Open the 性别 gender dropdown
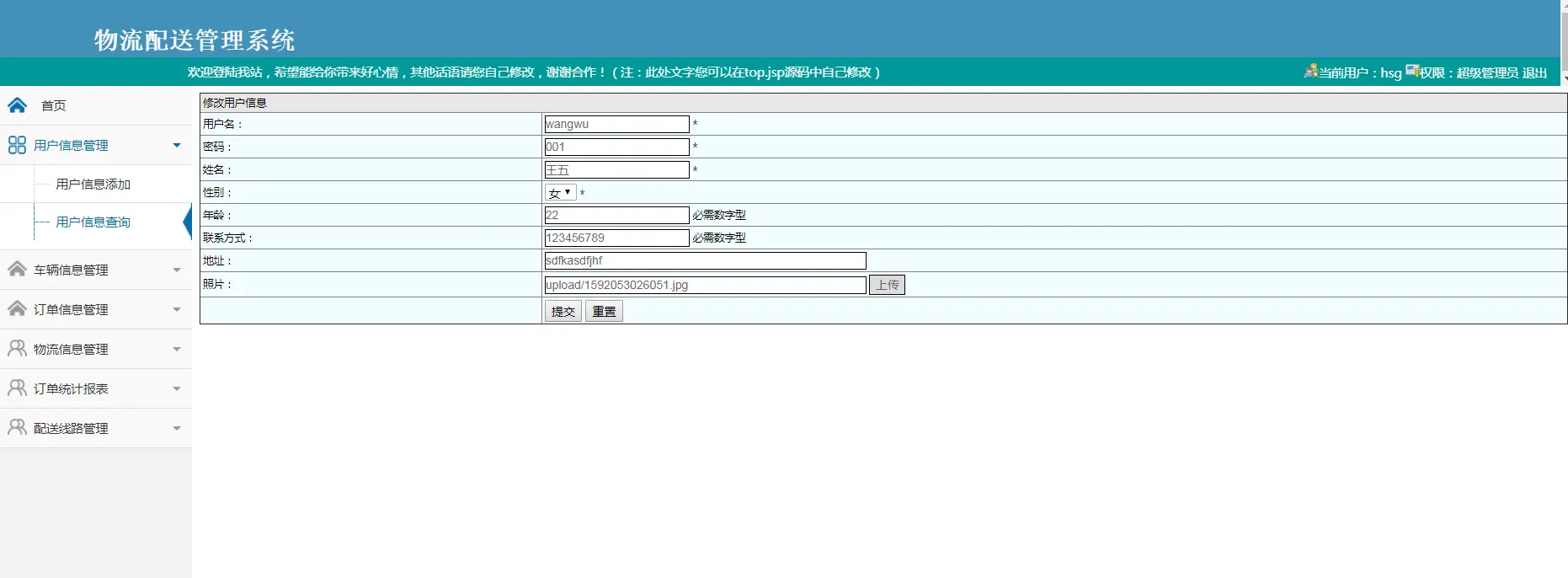This screenshot has height=578, width=1568. pyautogui.click(x=560, y=193)
